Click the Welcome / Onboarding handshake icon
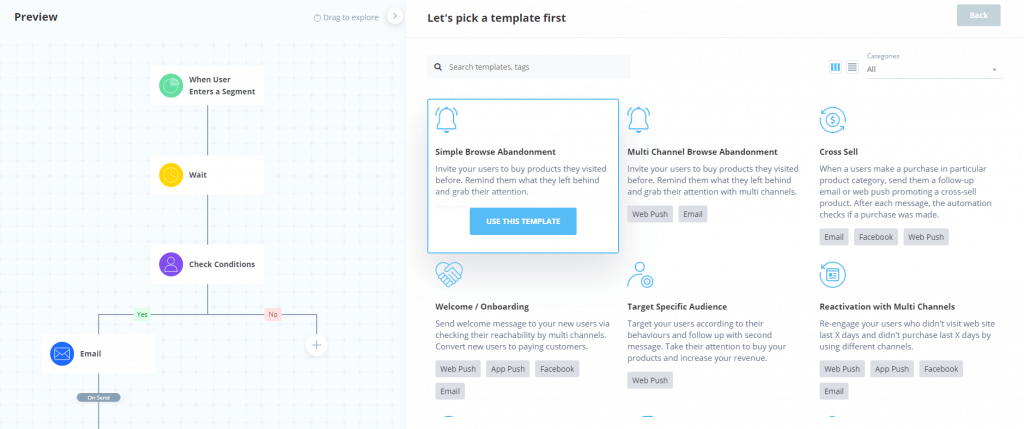 448,273
